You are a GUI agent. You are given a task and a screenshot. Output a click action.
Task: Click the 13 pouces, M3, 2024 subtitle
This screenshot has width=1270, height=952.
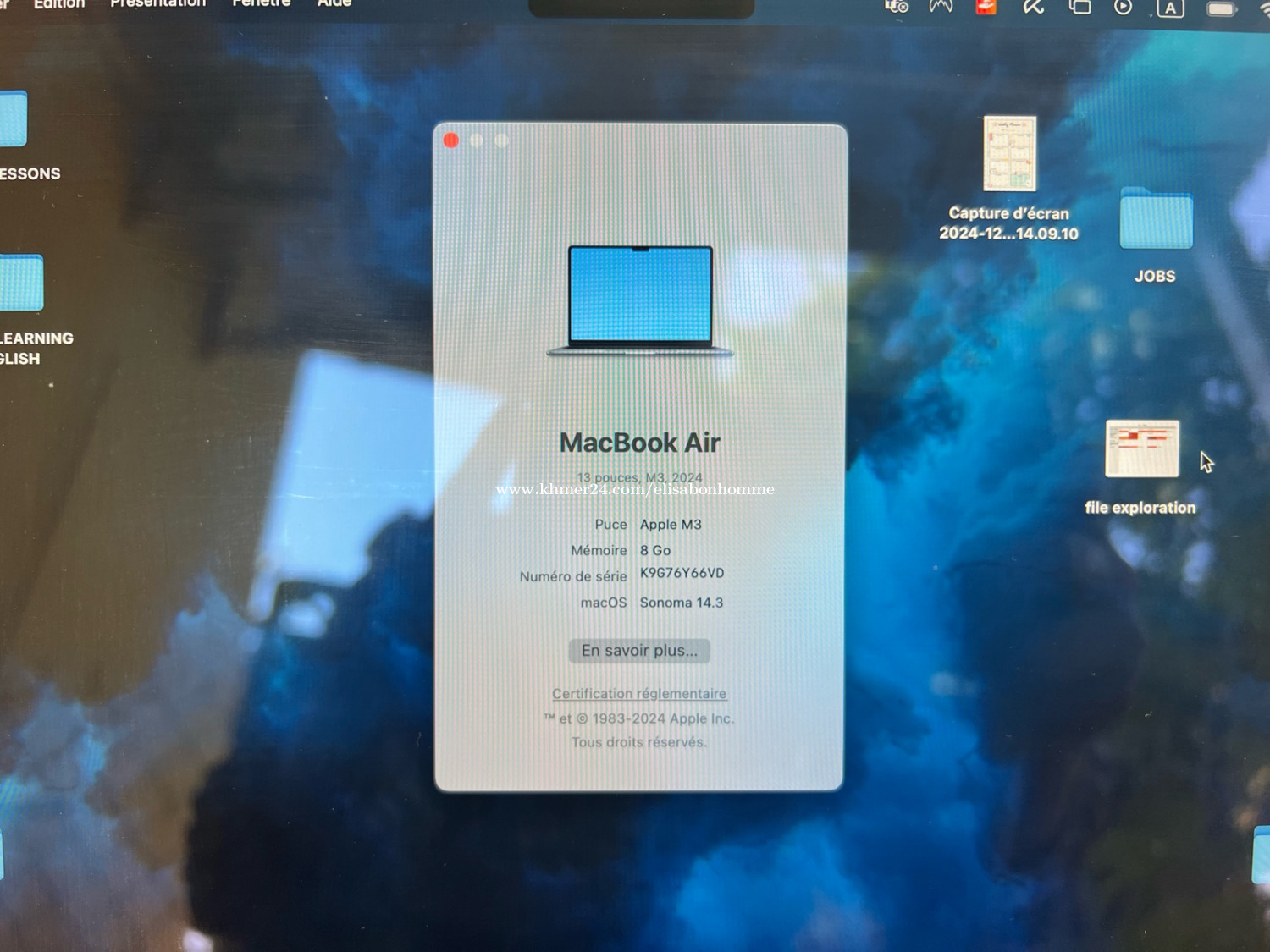[x=639, y=477]
